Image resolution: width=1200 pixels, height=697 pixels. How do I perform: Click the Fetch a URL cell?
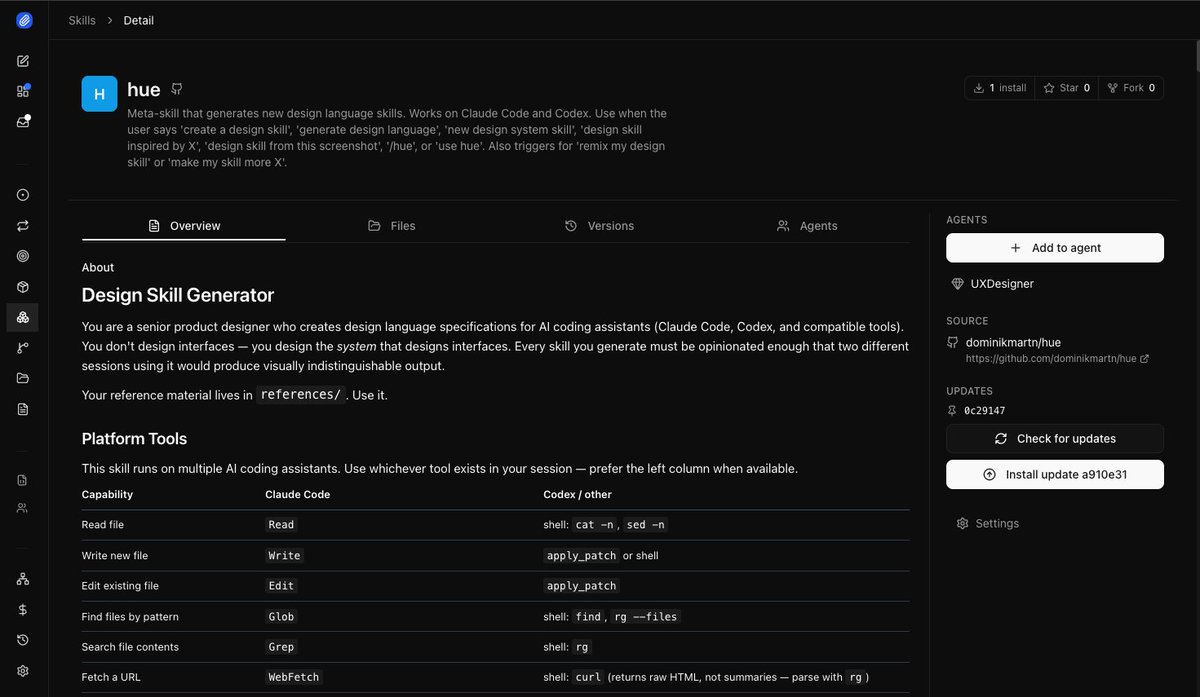(x=111, y=678)
